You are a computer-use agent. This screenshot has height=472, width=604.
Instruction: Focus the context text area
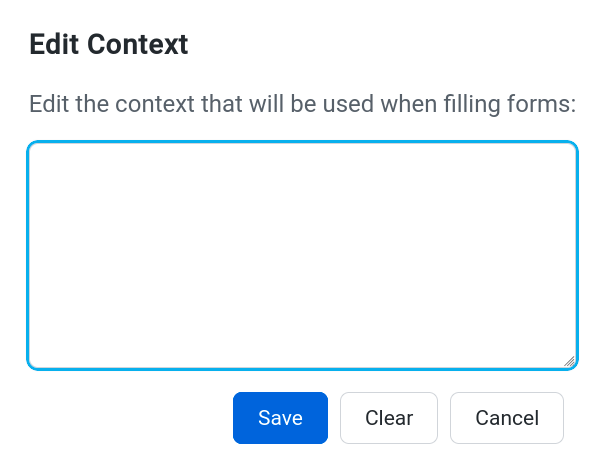tap(302, 255)
